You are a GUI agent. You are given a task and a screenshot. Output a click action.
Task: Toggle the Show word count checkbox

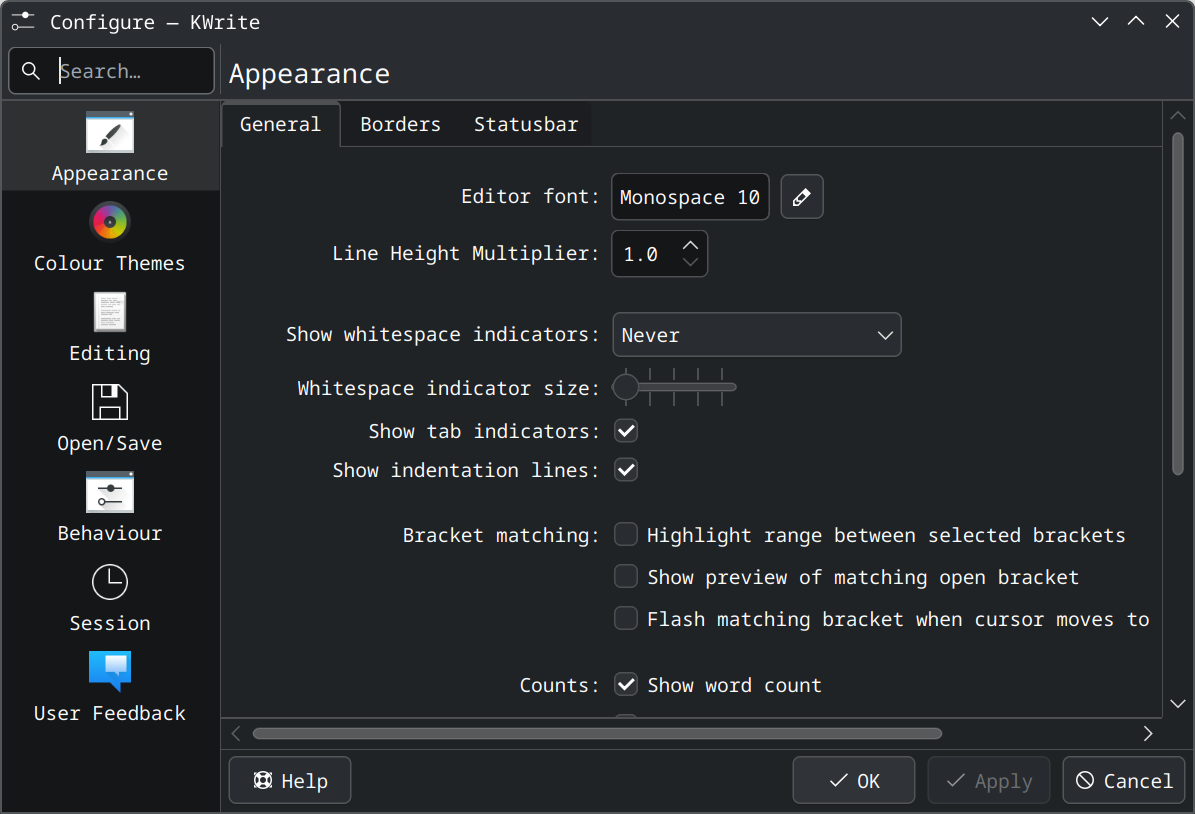tap(626, 685)
